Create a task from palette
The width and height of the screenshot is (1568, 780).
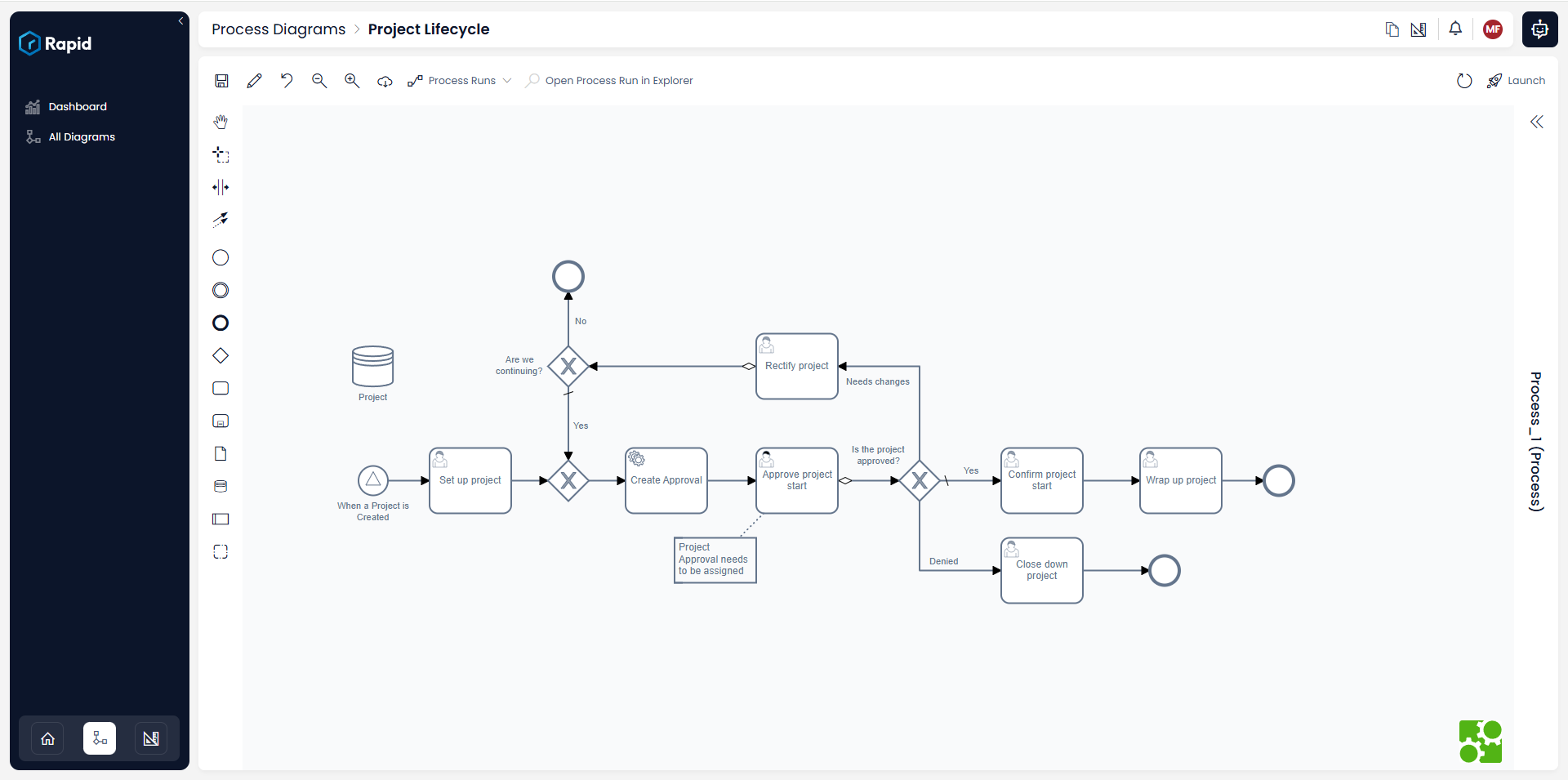[220, 389]
